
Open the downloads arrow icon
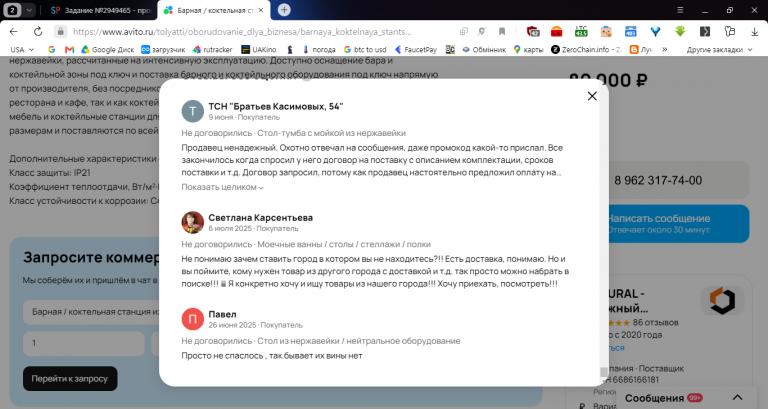[x=754, y=31]
